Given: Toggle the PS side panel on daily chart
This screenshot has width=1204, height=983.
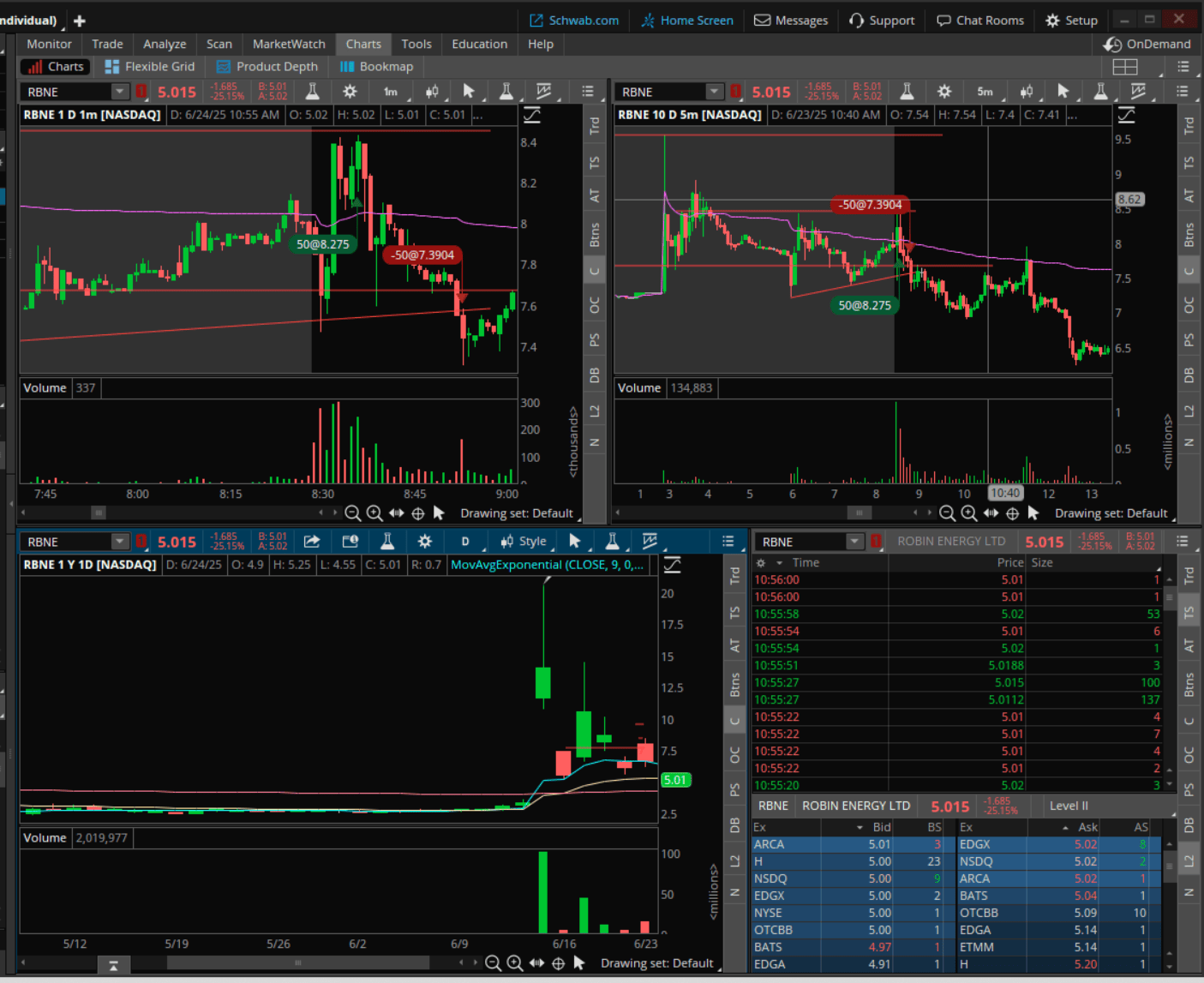Looking at the screenshot, I should pos(734,789).
